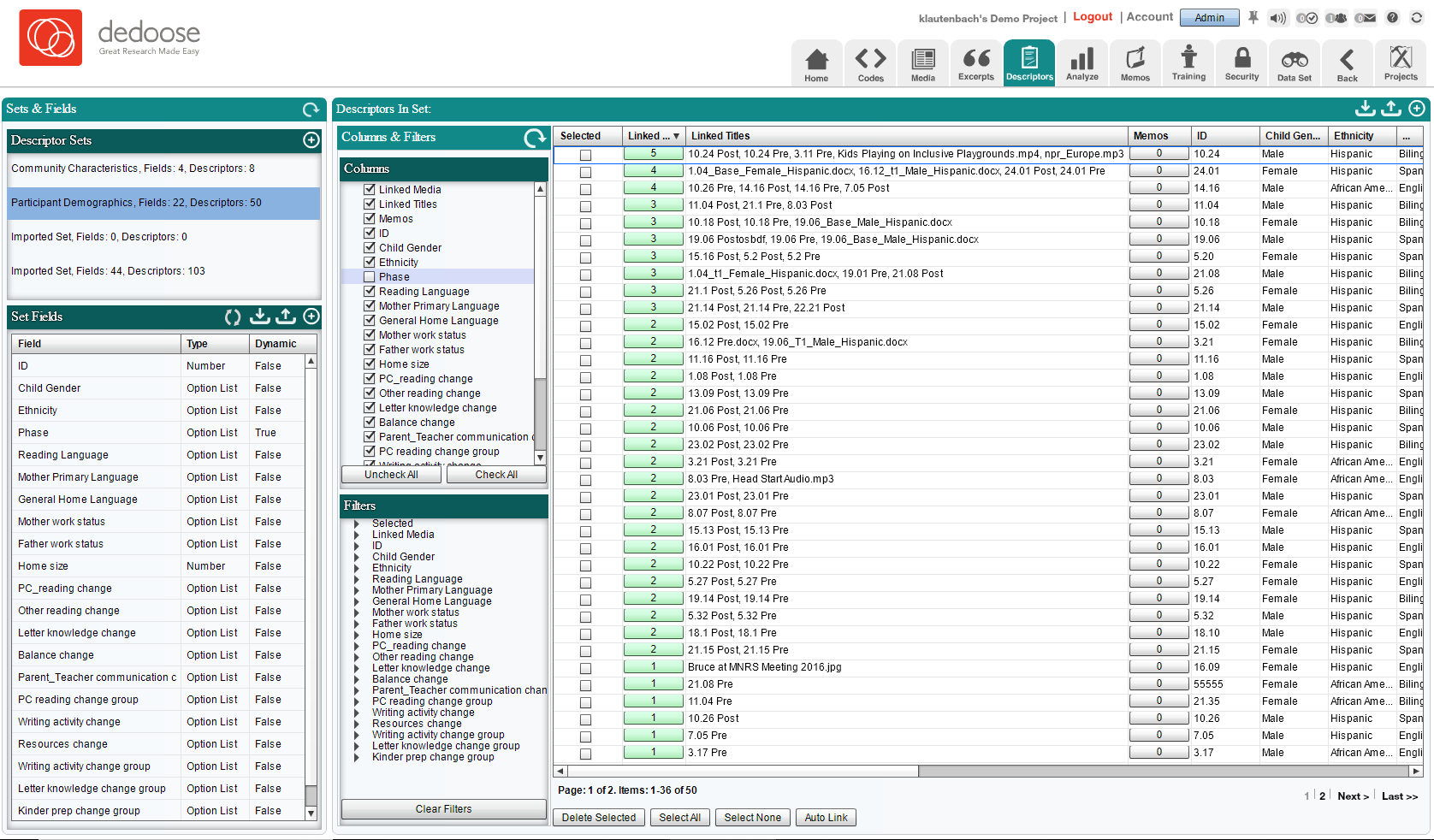Expand the Kinder prep change group filter

(x=357, y=757)
